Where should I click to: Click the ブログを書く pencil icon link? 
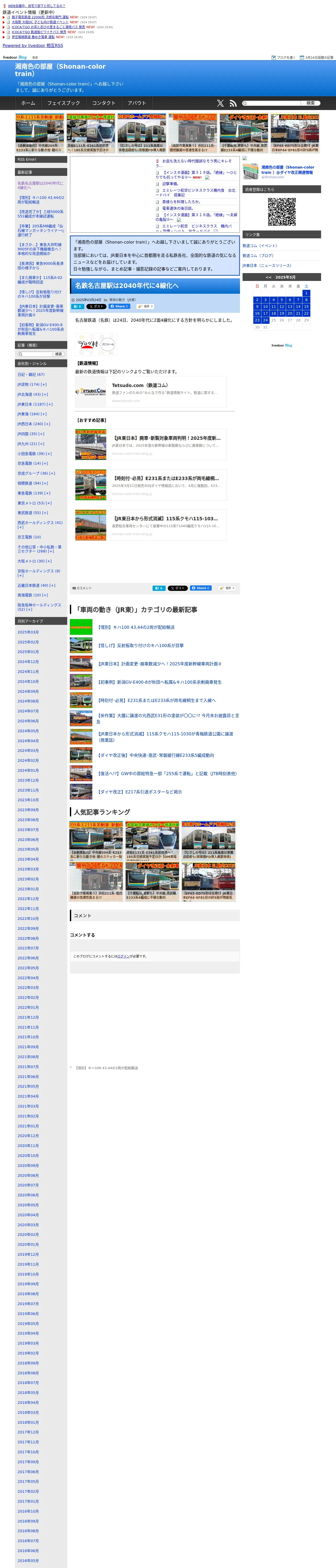tap(284, 57)
